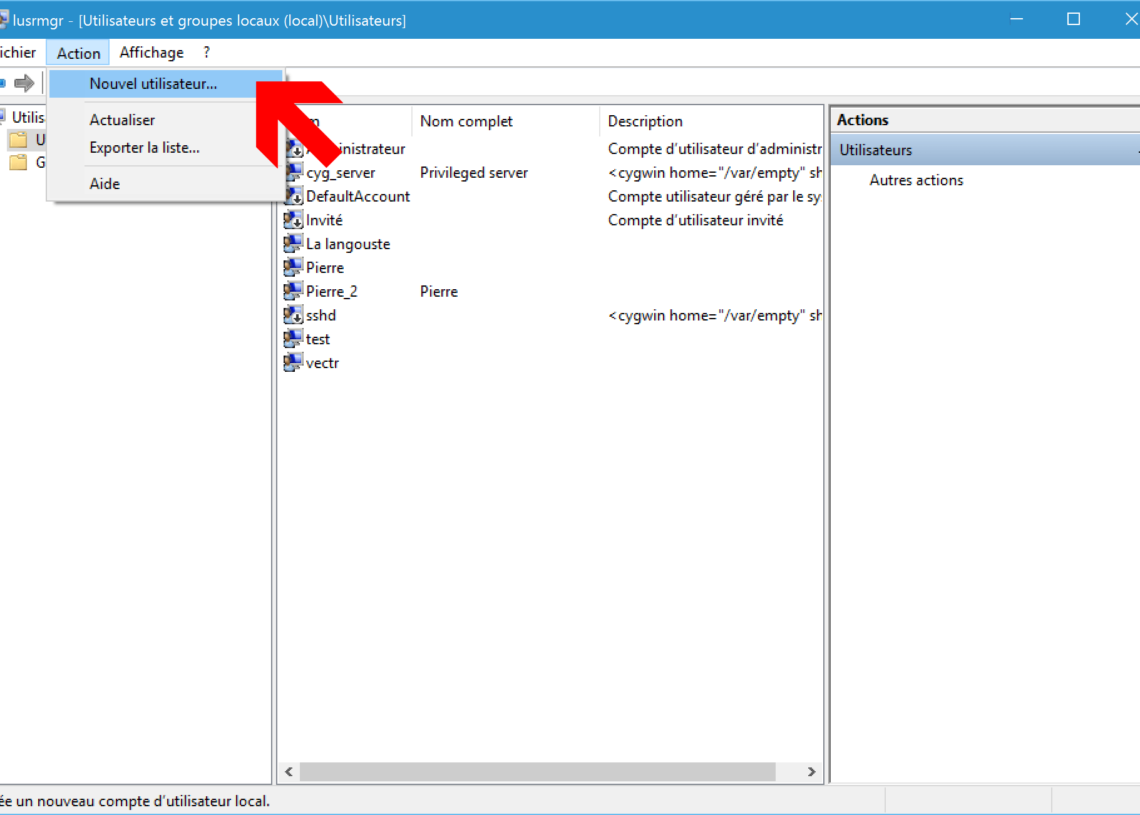The height and width of the screenshot is (815, 1140).
Task: Click the cyg_server user account icon
Action: [293, 173]
